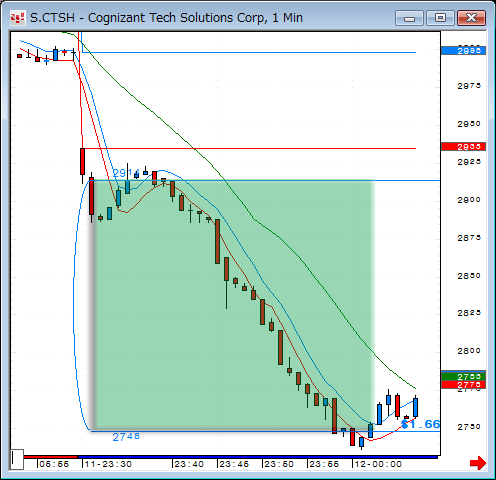Click the red session bar segment above time axis
This screenshot has height=480, width=496.
[x=50, y=457]
